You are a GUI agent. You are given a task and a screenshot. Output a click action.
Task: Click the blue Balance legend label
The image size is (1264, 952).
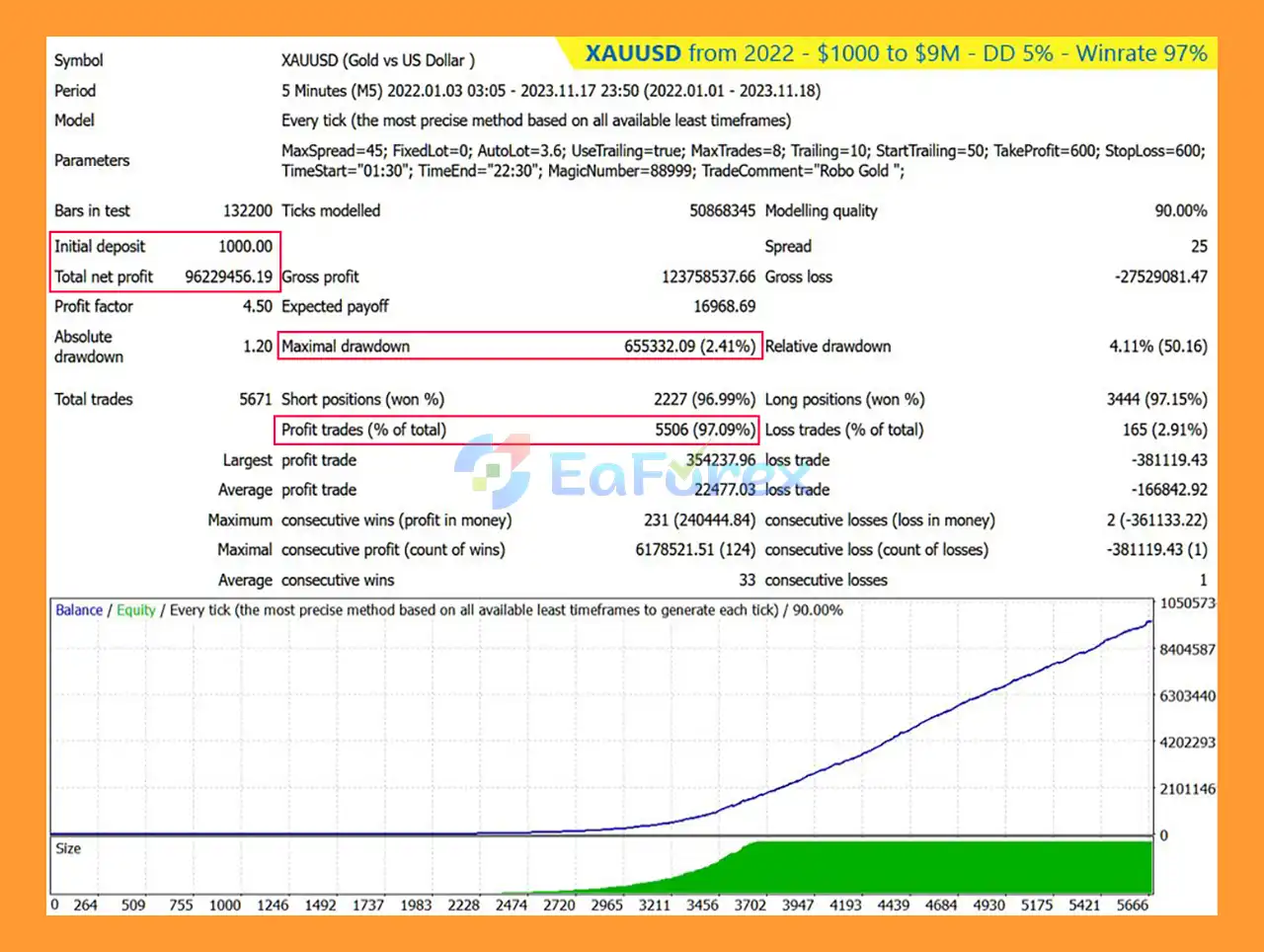(x=79, y=610)
